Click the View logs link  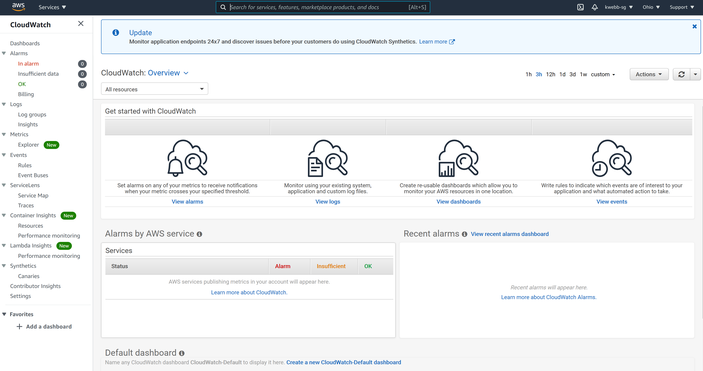328,202
